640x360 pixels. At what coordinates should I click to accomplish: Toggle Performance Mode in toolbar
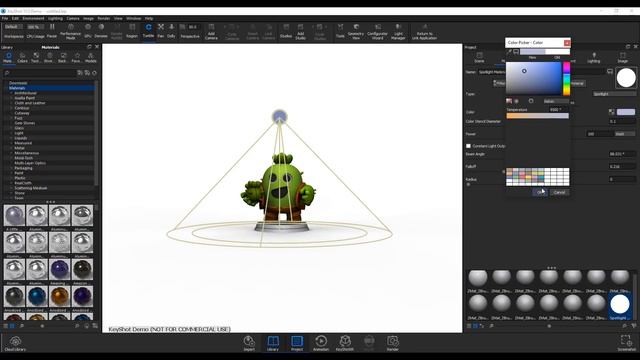tap(71, 31)
